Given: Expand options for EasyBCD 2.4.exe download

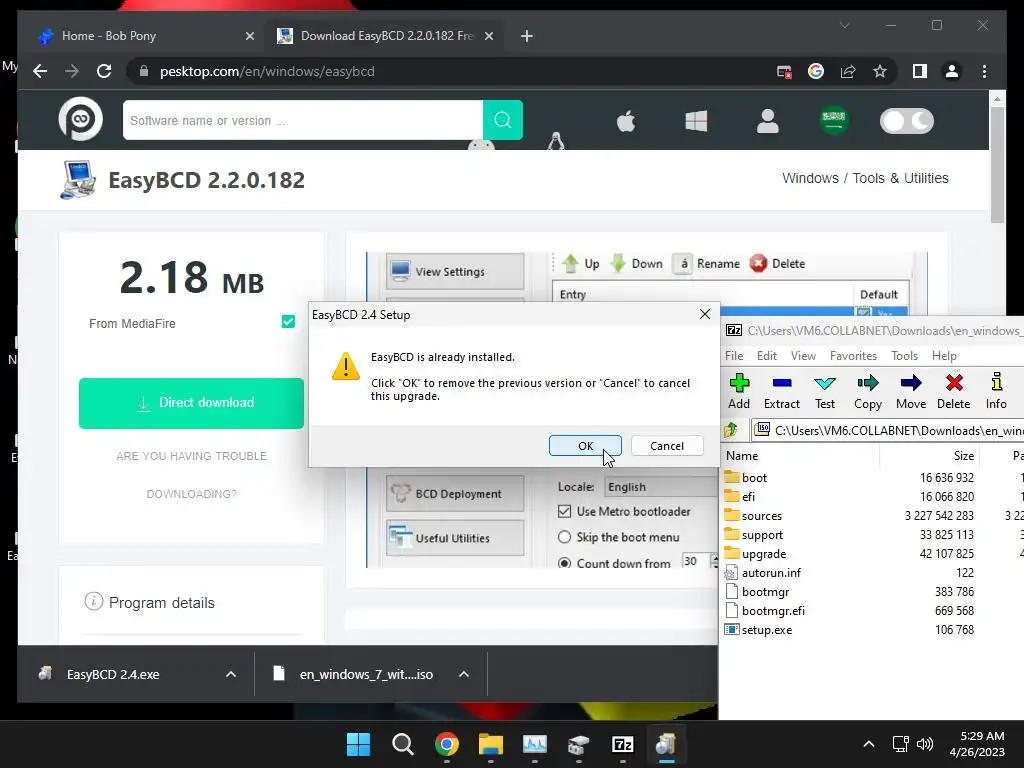Looking at the screenshot, I should click(231, 674).
